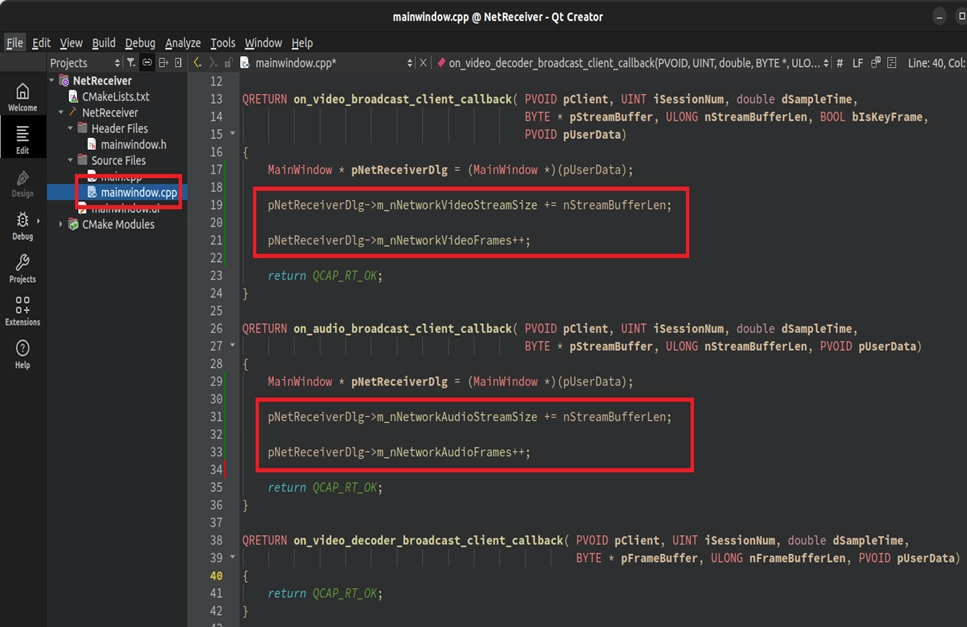Click the LF line ending selector
The height and width of the screenshot is (627, 967).
(857, 63)
